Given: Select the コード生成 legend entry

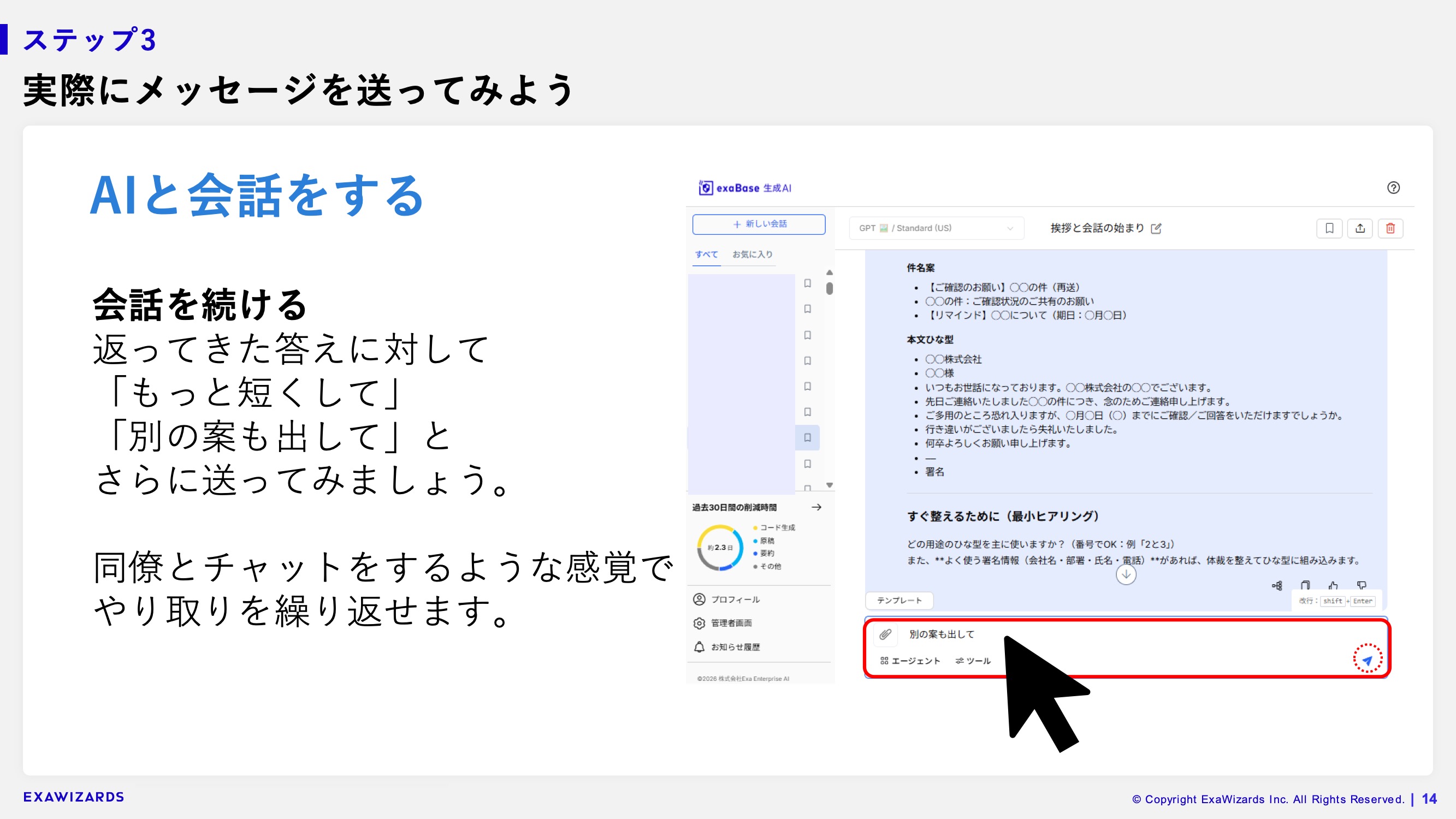Looking at the screenshot, I should point(774,527).
